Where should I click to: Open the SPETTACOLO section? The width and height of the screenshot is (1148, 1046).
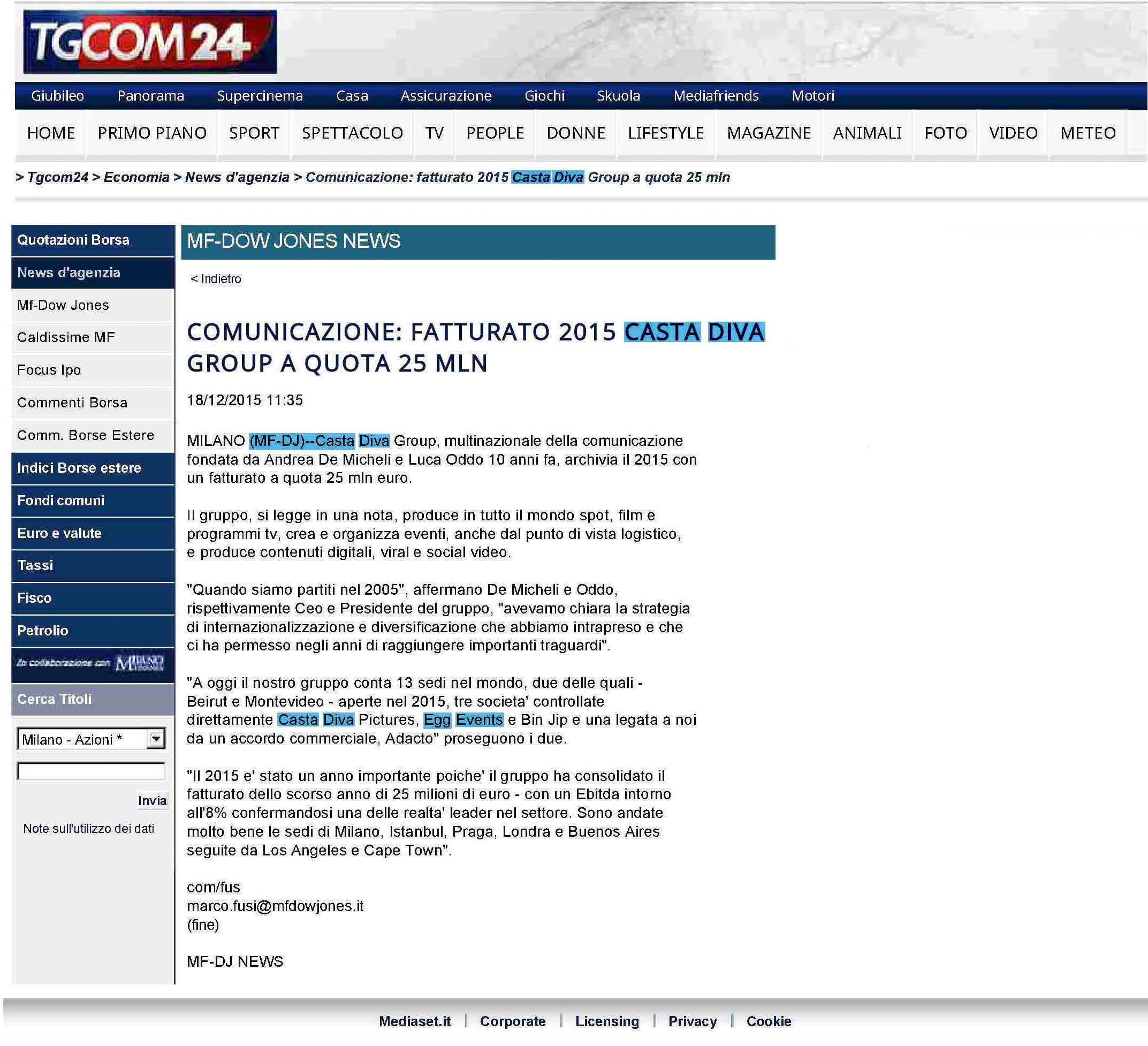coord(352,133)
